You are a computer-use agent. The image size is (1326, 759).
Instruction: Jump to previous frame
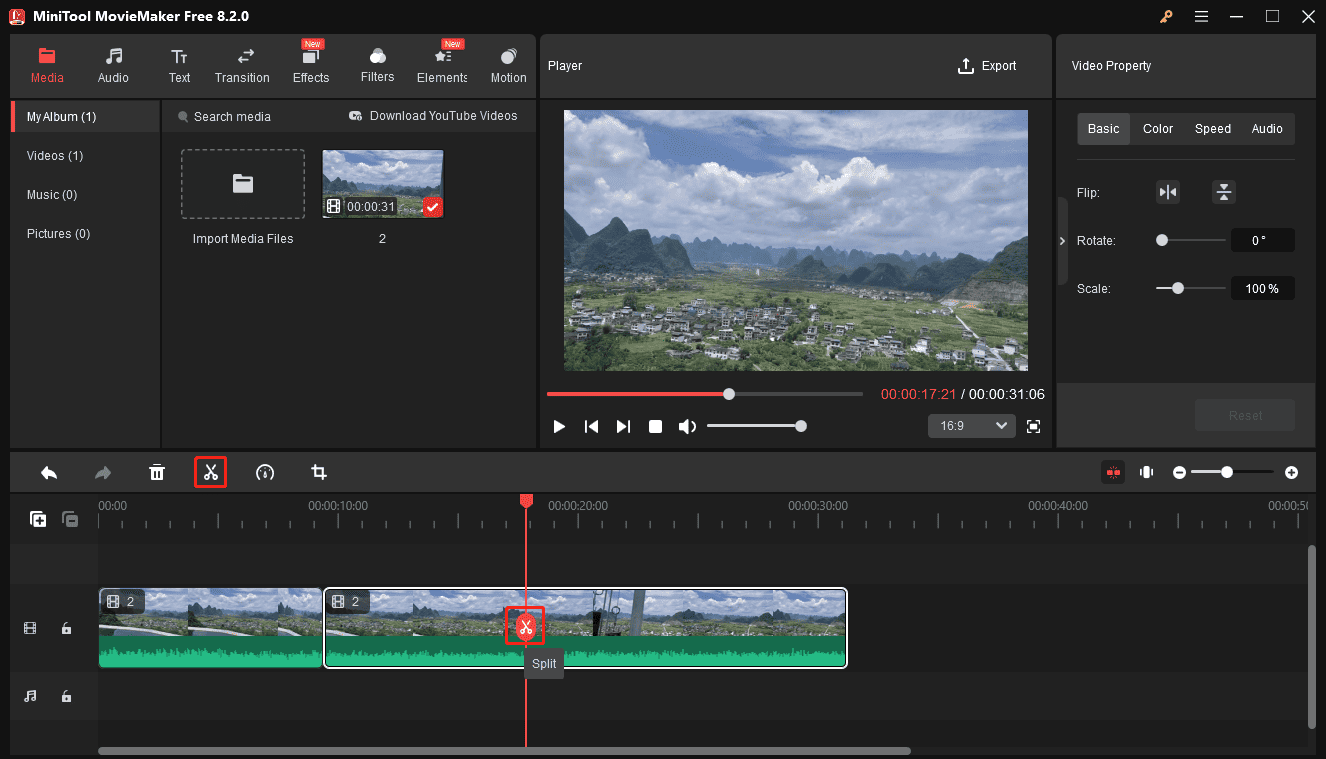[x=591, y=426]
